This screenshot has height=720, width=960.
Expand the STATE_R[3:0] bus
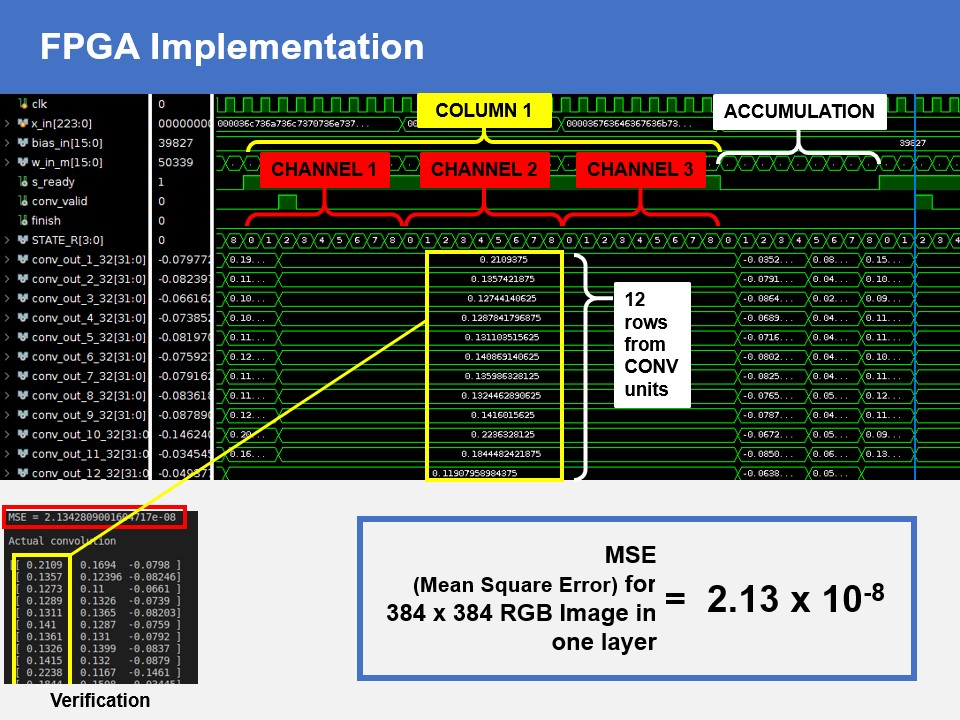coord(8,240)
